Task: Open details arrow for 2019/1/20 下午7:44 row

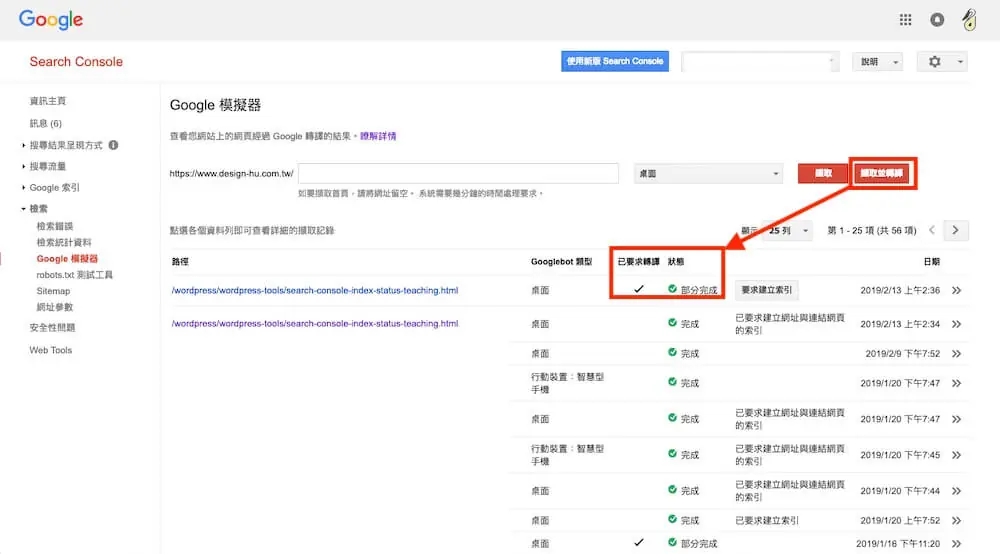Action: (956, 490)
